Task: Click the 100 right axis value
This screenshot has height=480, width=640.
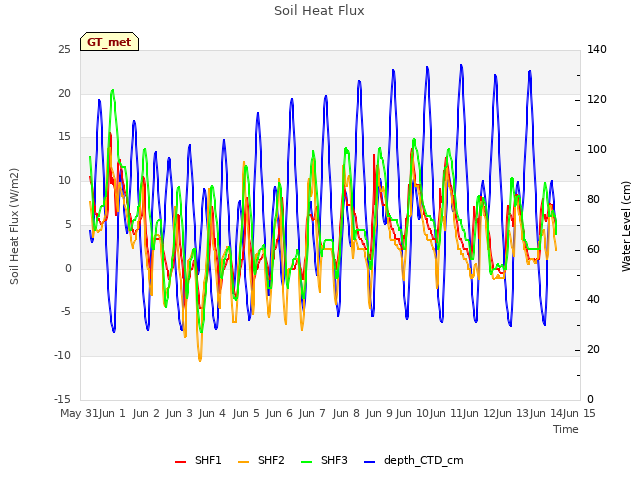Action: tap(597, 150)
